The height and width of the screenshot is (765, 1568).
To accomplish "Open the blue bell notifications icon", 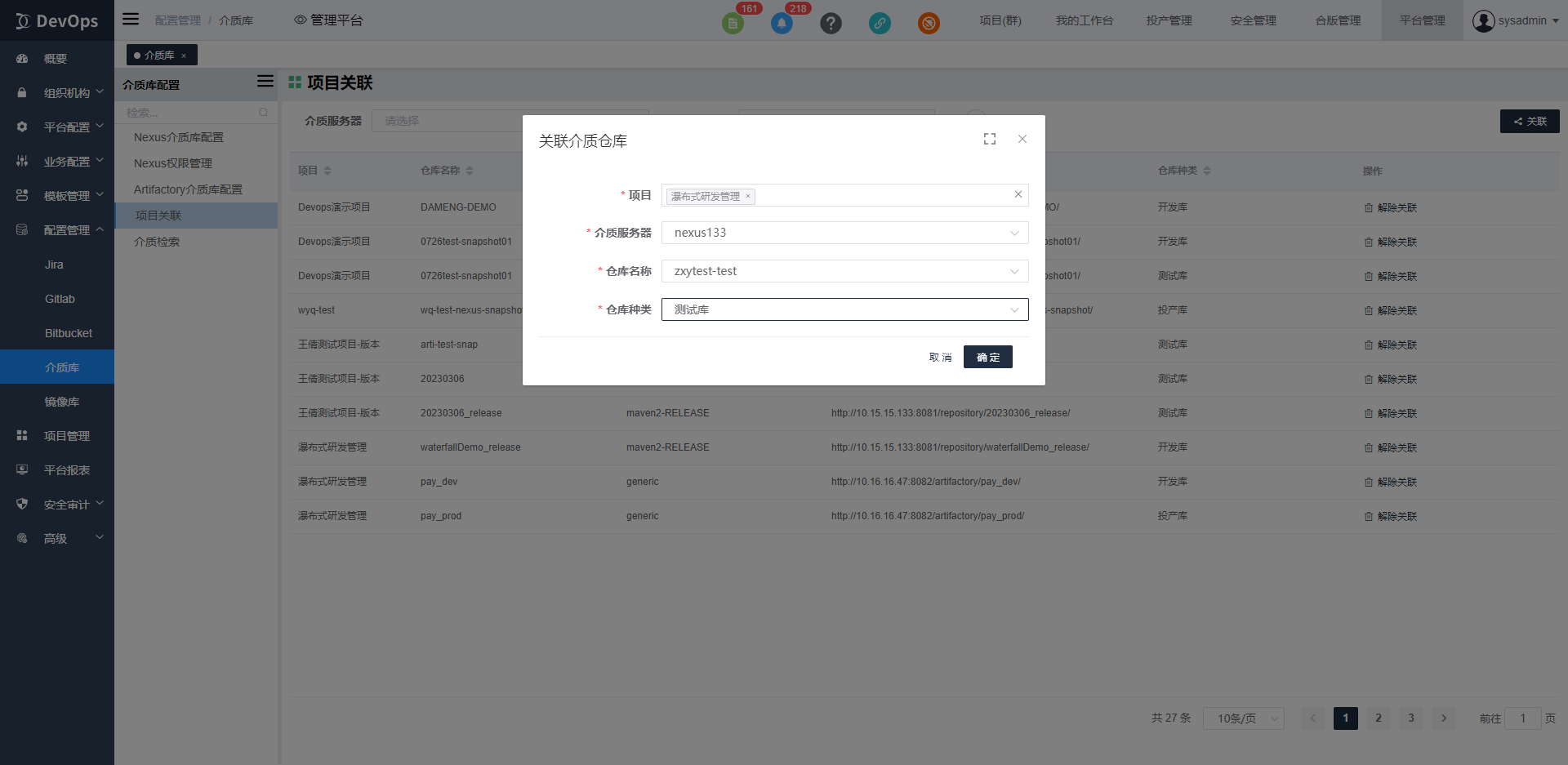I will [x=782, y=23].
